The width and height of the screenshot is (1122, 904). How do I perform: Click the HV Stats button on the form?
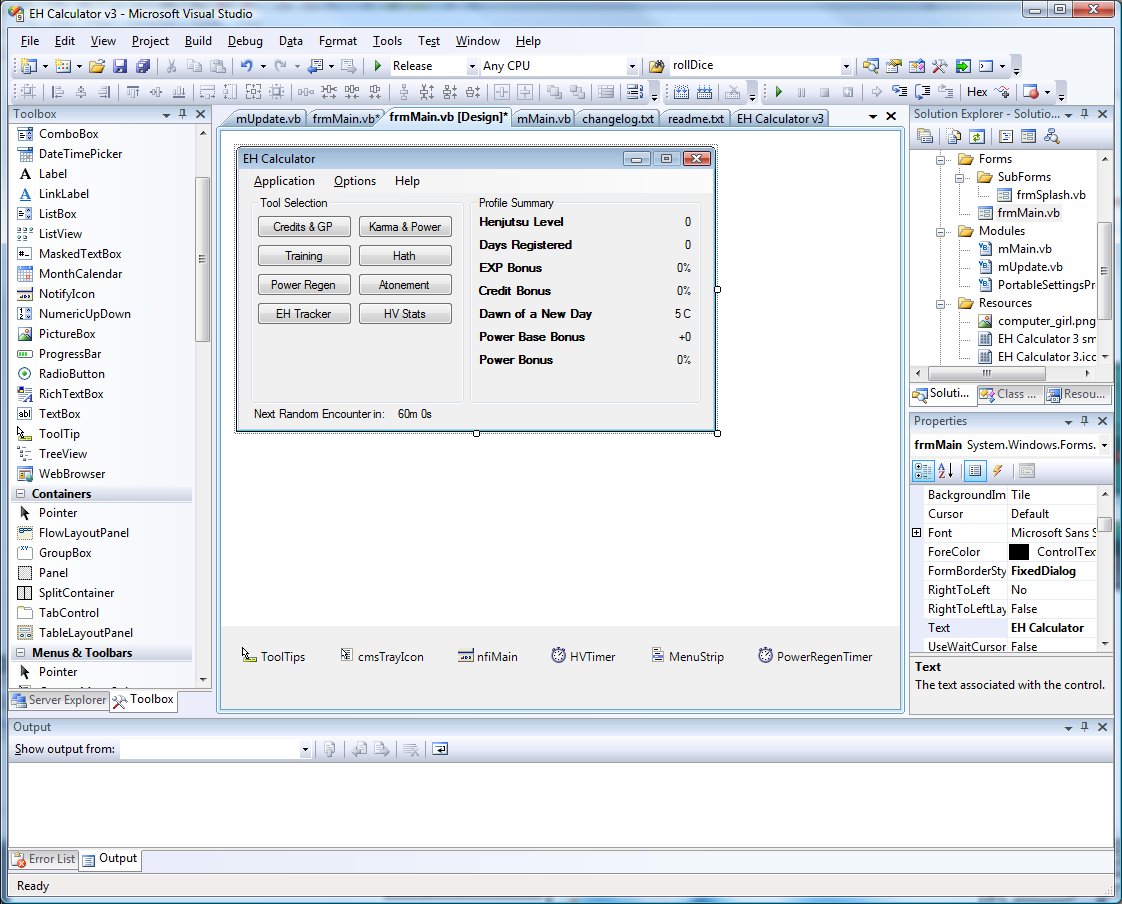point(405,314)
